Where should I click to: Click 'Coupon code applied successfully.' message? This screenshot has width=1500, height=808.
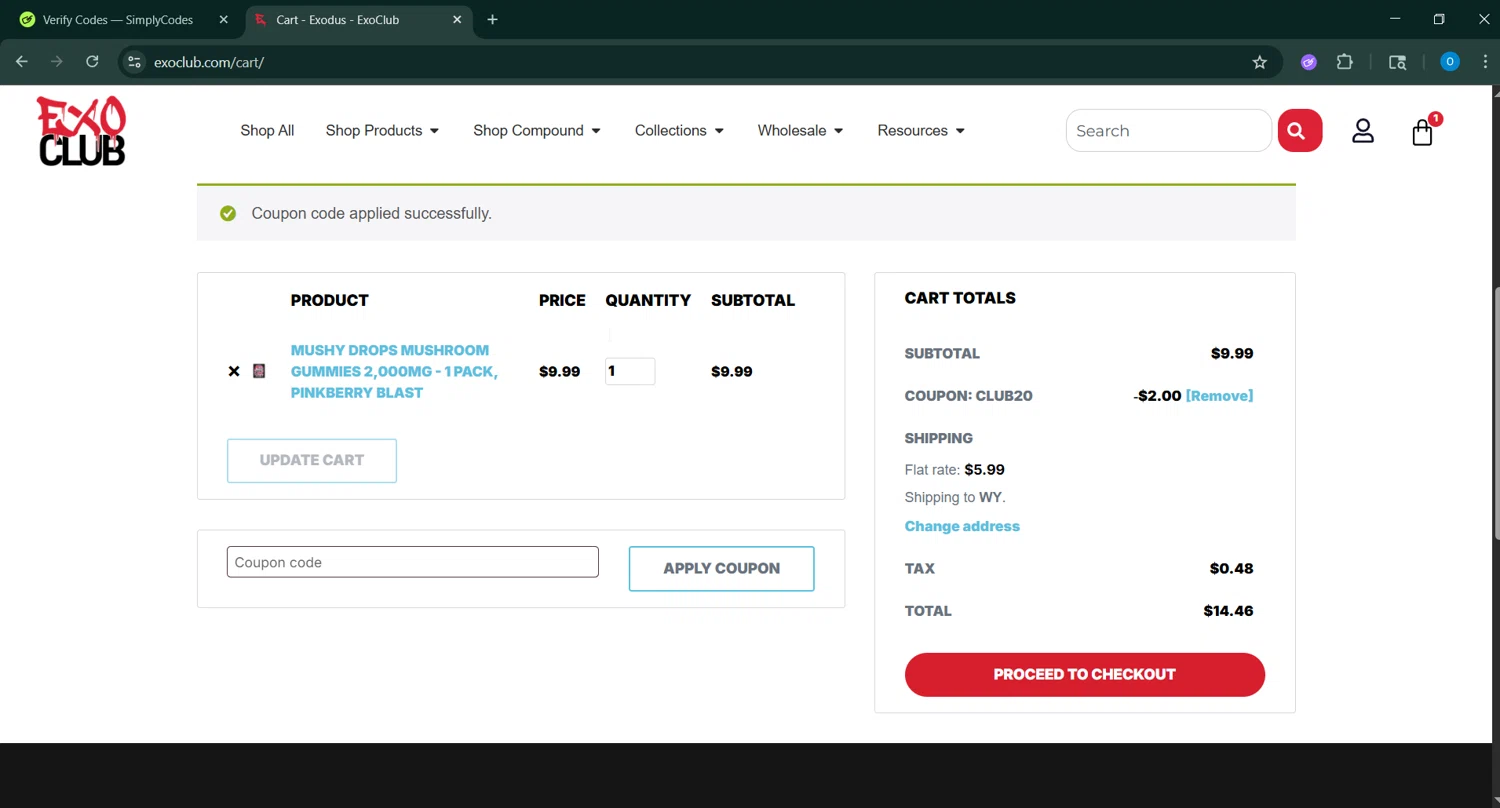tap(372, 213)
